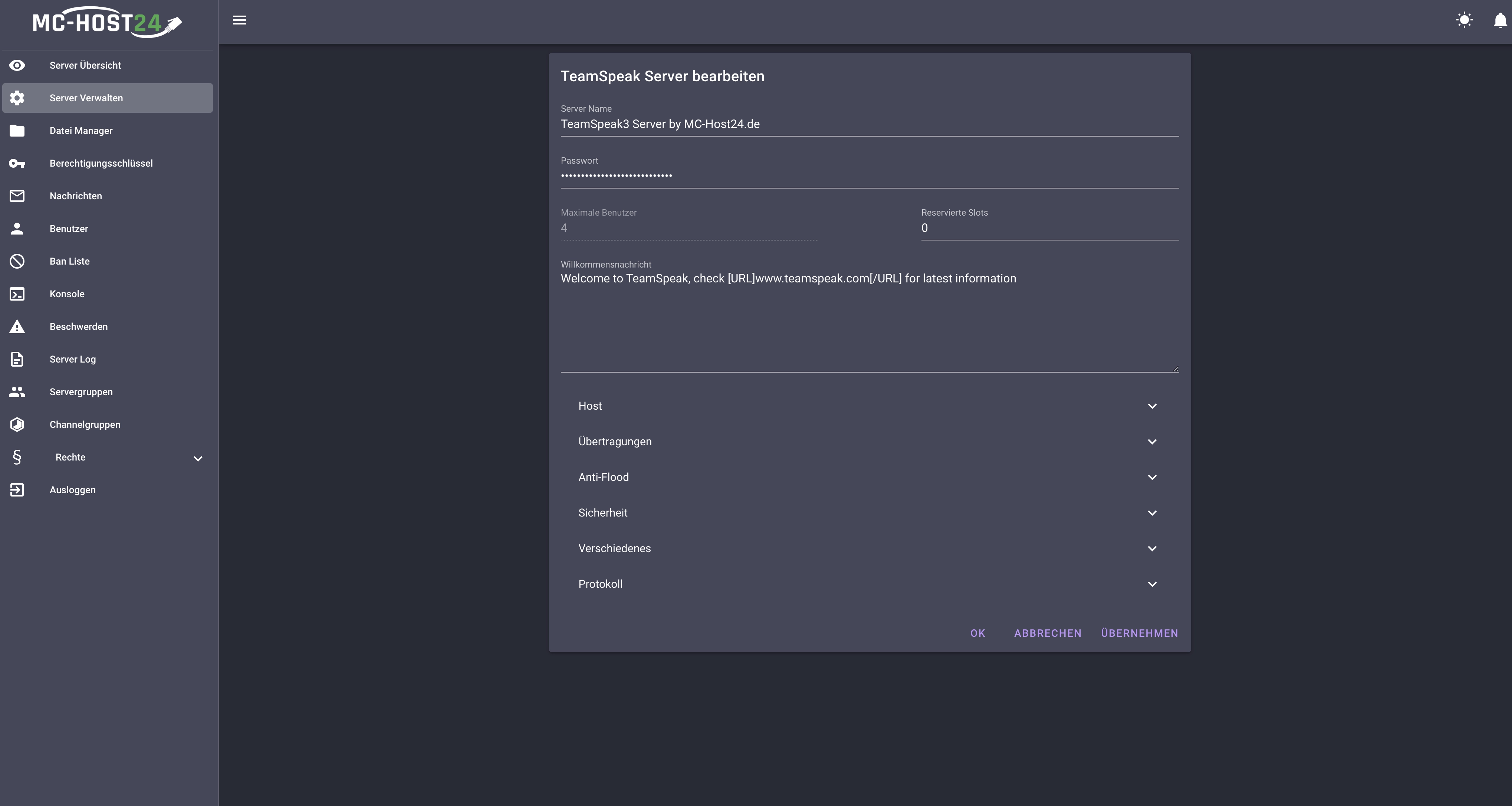Click the group icon for Servergruppen
Image resolution: width=1512 pixels, height=806 pixels.
click(17, 391)
